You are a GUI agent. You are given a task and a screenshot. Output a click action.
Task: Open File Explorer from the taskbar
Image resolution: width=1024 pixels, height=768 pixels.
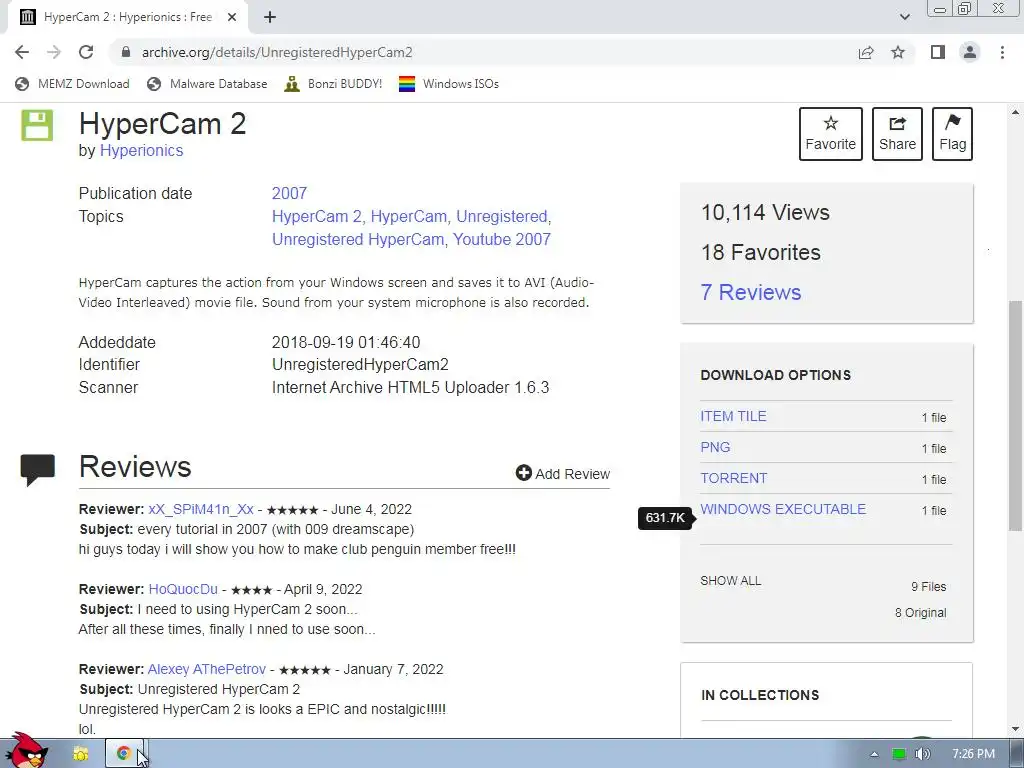tap(80, 754)
